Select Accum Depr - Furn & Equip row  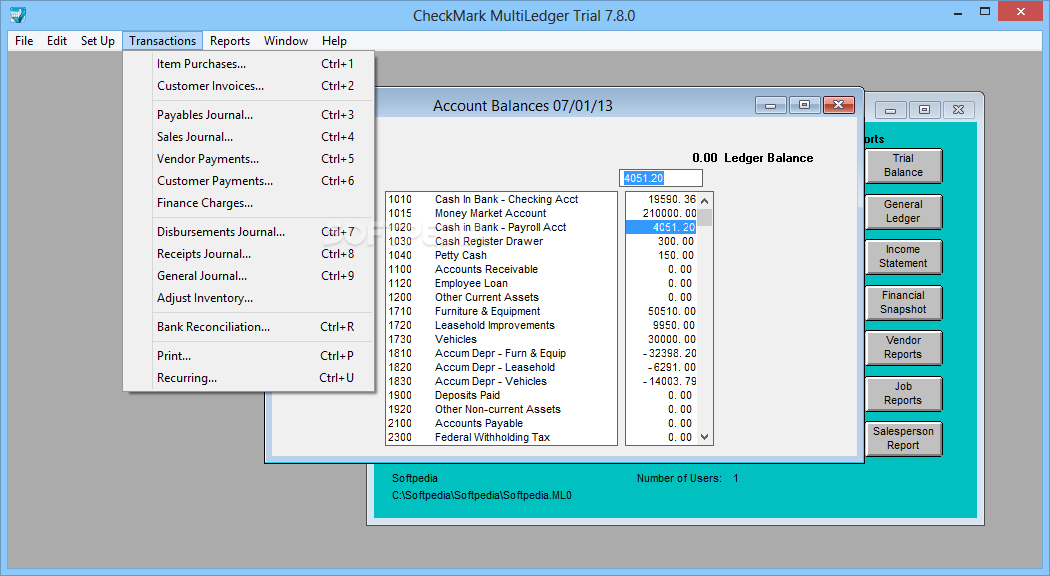pyautogui.click(x=502, y=354)
